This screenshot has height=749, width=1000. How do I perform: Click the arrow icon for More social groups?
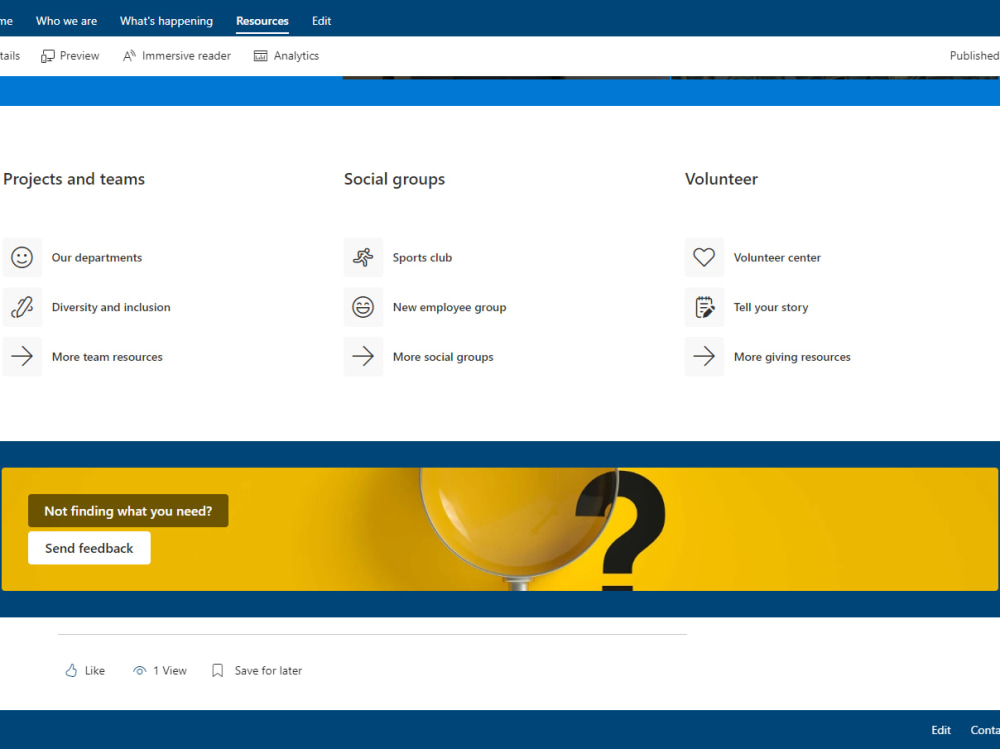363,356
